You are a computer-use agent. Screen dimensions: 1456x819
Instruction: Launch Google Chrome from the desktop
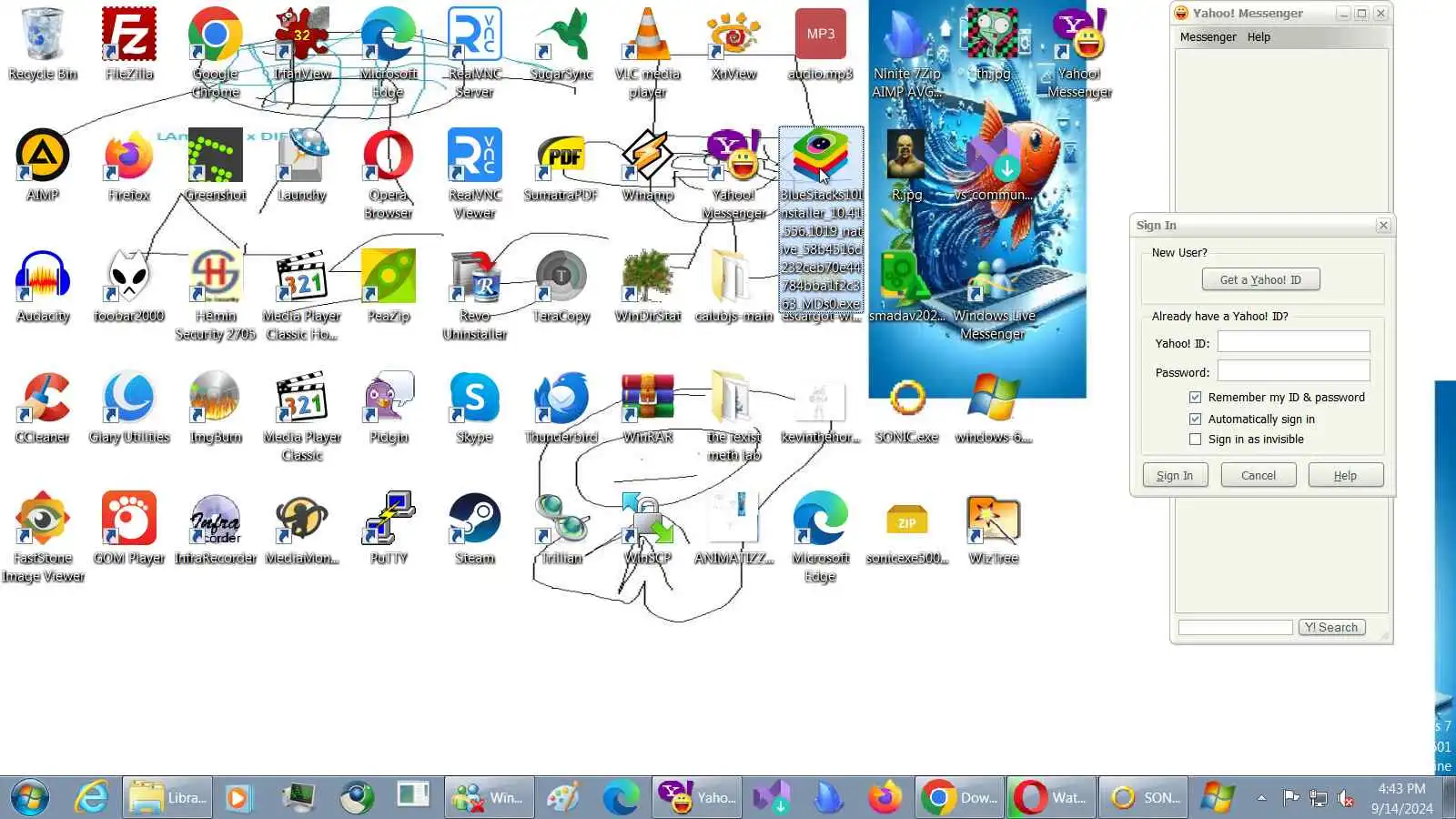point(216,53)
